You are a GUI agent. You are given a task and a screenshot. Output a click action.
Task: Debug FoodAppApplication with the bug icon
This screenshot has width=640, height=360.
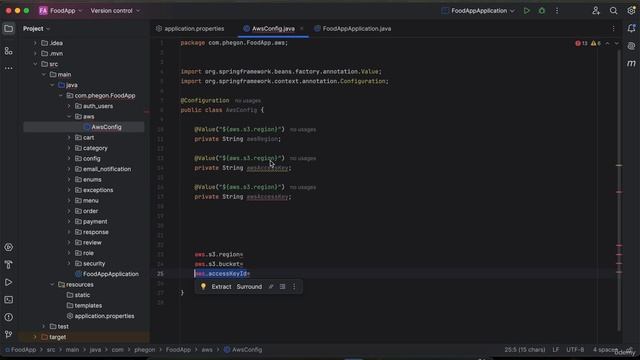[x=542, y=11]
